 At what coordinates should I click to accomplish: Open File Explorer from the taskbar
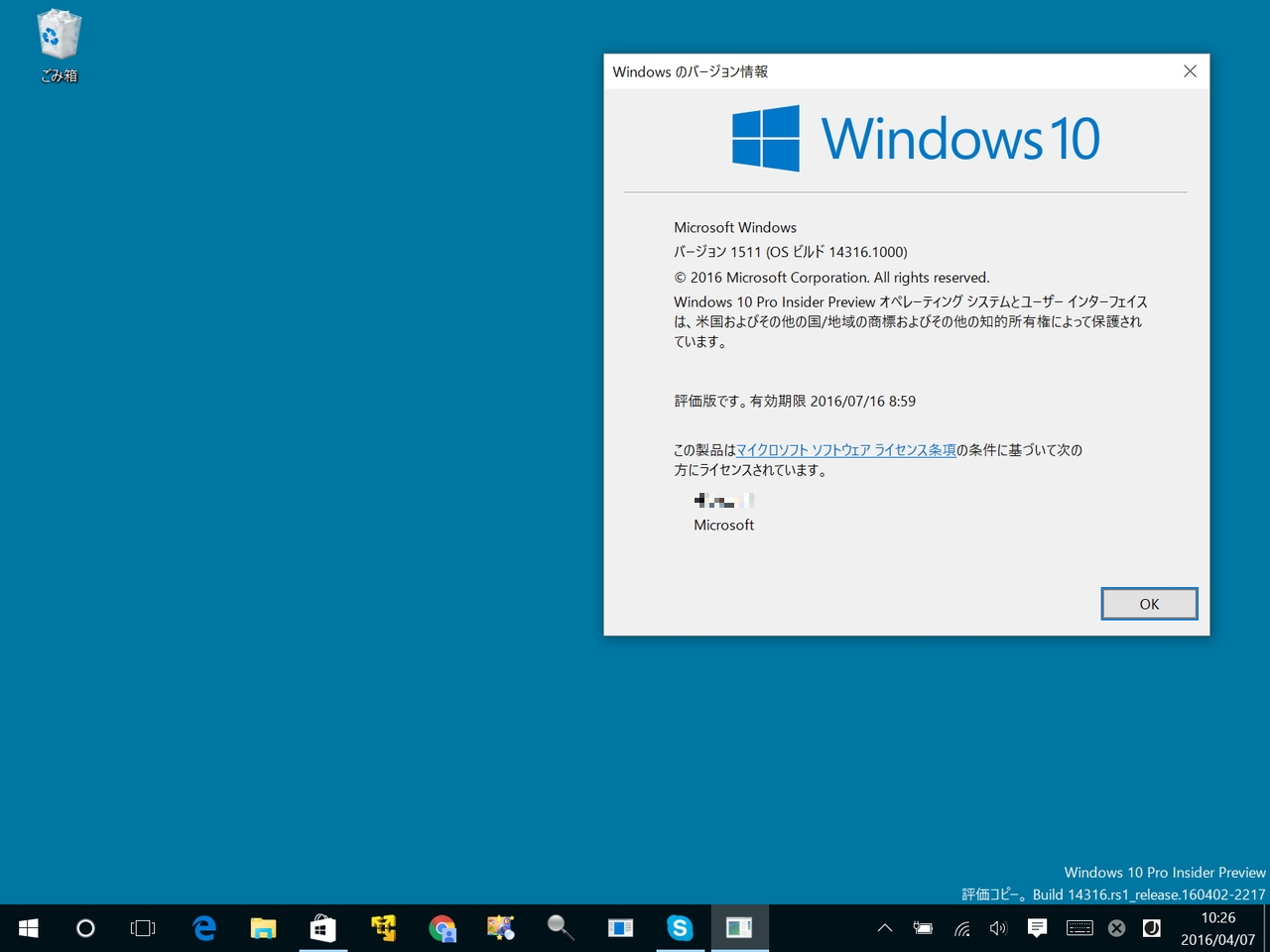click(263, 927)
